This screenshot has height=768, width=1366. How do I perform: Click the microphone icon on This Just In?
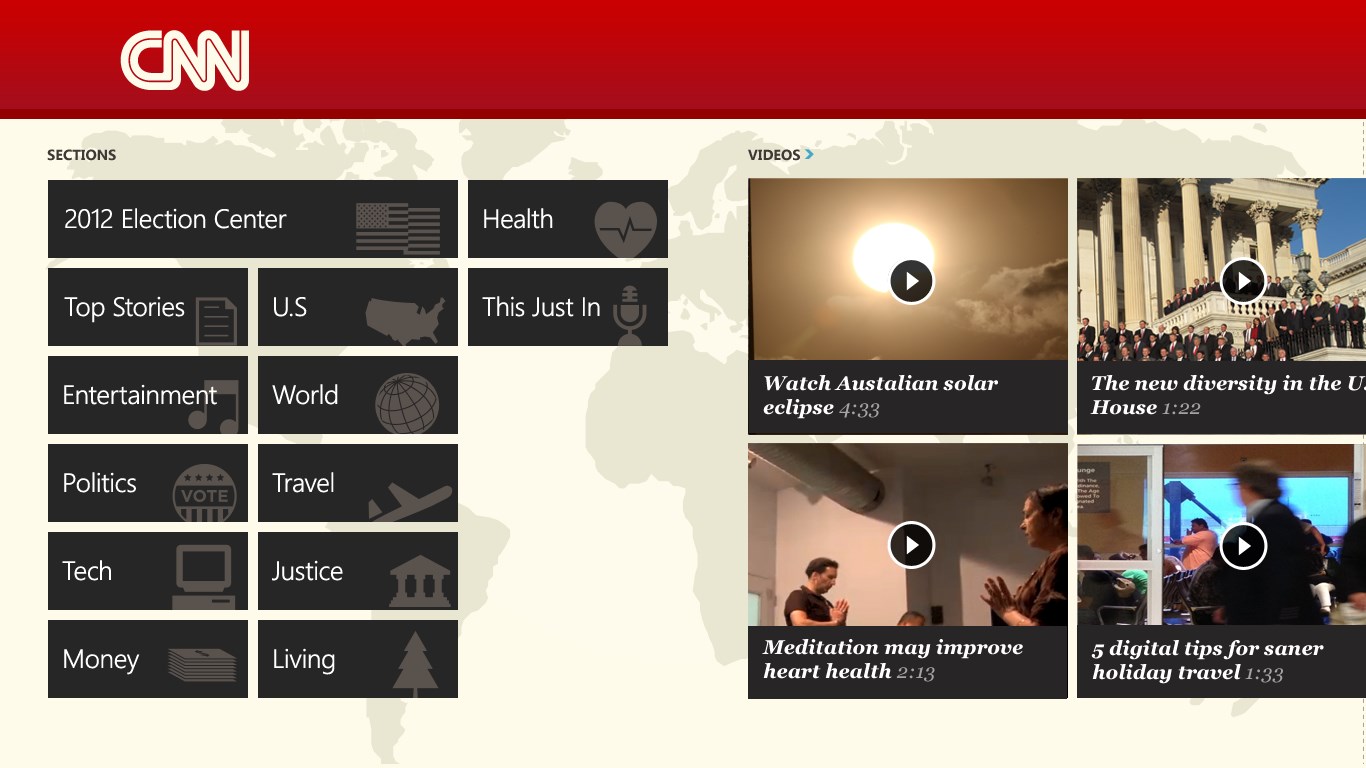630,315
